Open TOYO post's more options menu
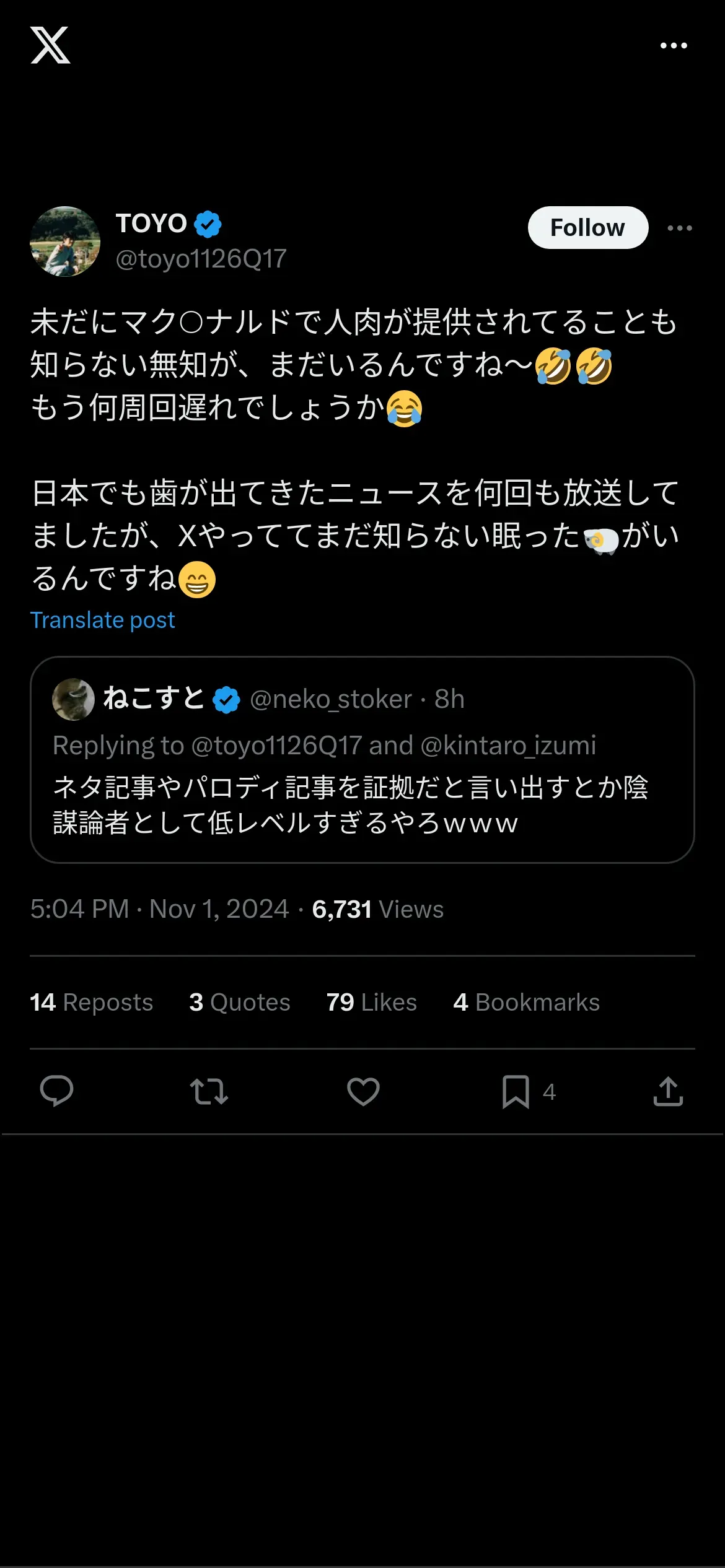This screenshot has width=725, height=1568. click(x=680, y=228)
